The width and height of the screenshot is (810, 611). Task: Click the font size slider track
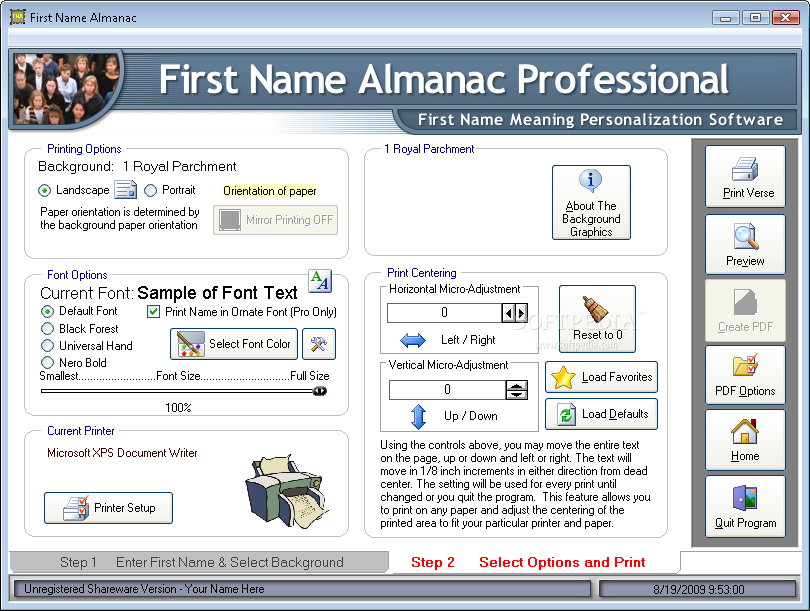pyautogui.click(x=183, y=391)
